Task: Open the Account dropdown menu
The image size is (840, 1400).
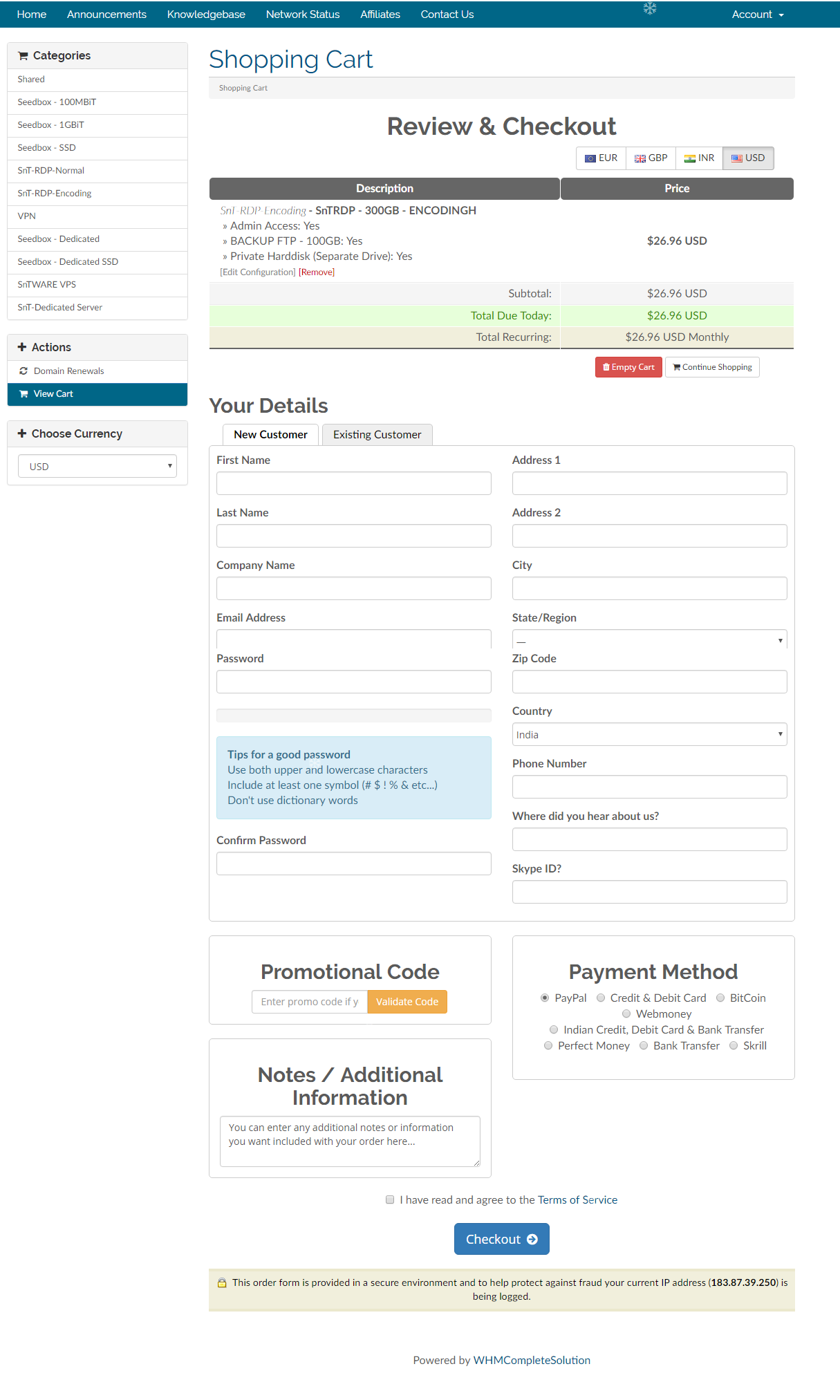Action: (758, 15)
